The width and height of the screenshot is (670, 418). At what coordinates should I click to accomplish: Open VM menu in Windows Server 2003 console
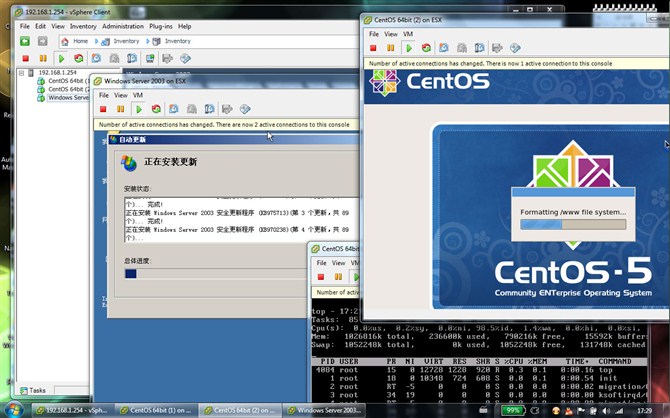[x=138, y=95]
